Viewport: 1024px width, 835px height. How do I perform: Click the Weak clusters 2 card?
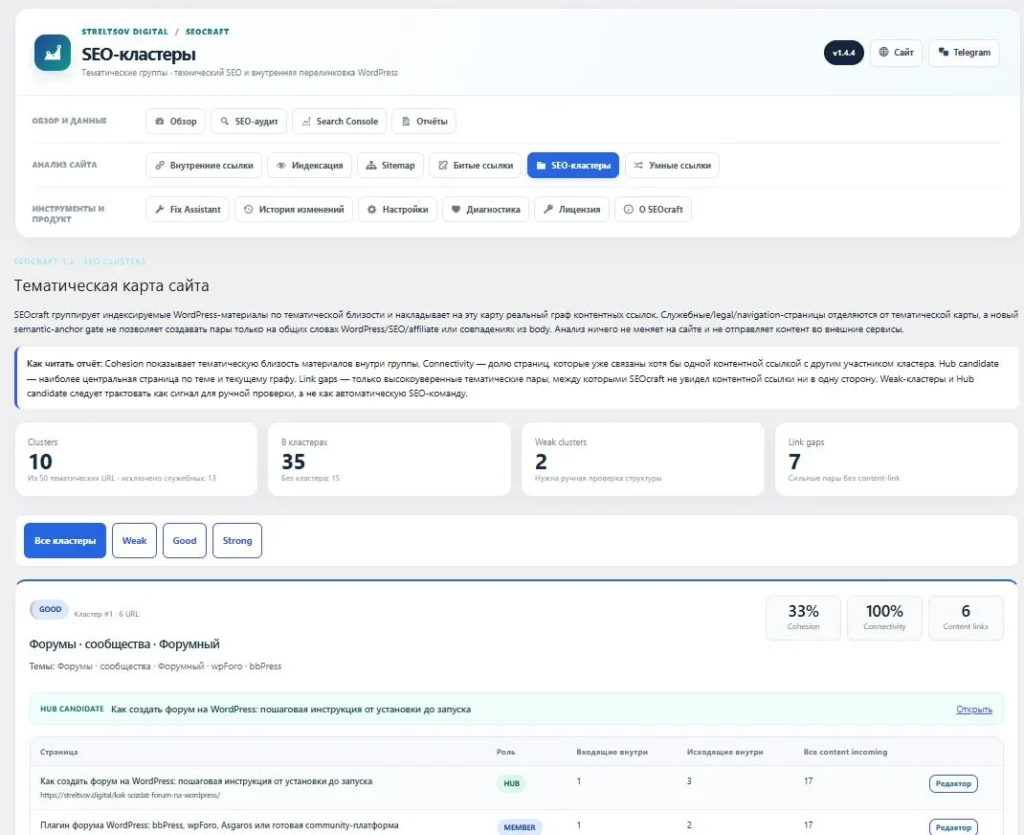(643, 459)
